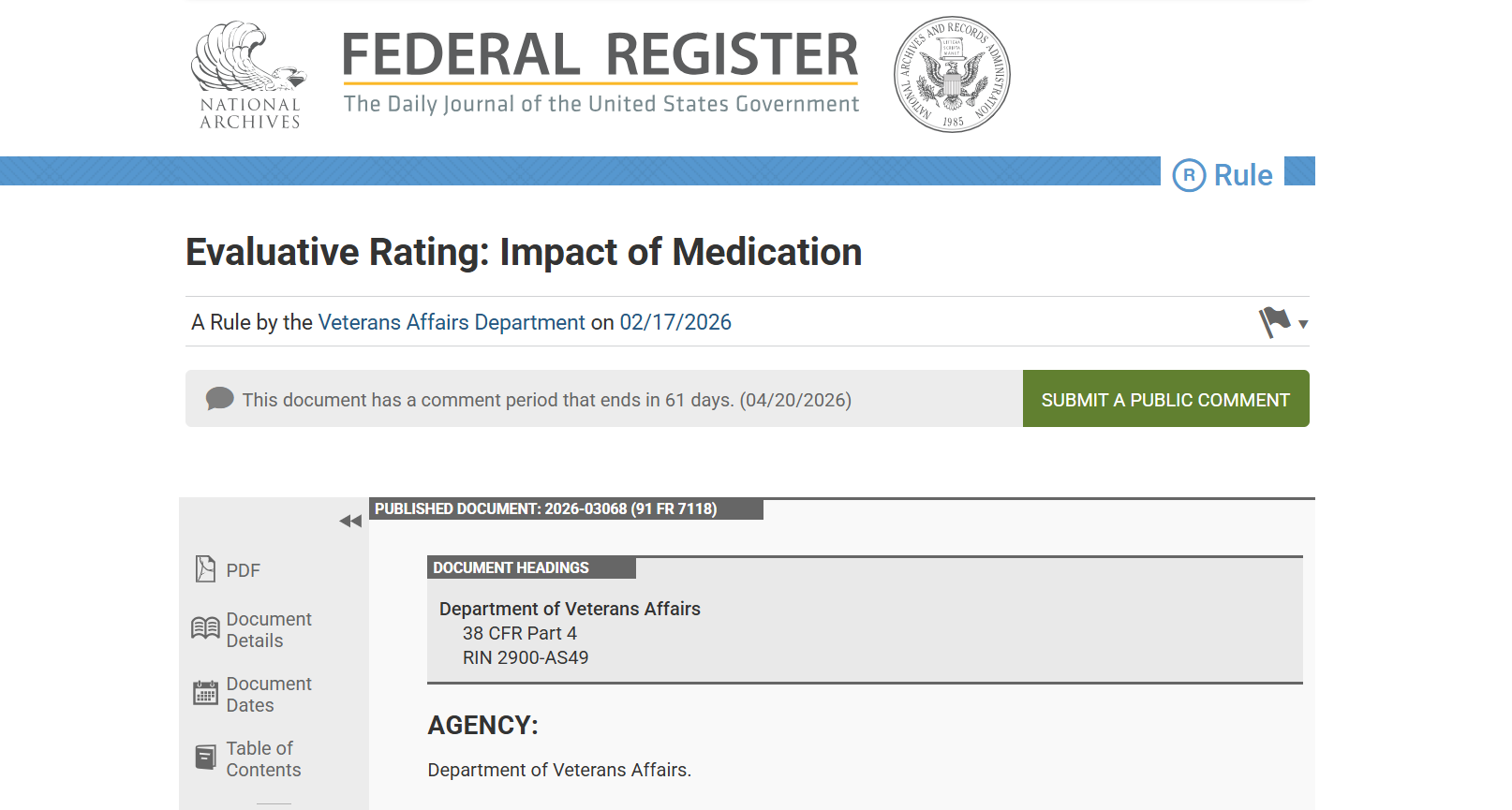This screenshot has width=1512, height=810.
Task: Open the Veterans Affairs Department link
Action: point(452,321)
